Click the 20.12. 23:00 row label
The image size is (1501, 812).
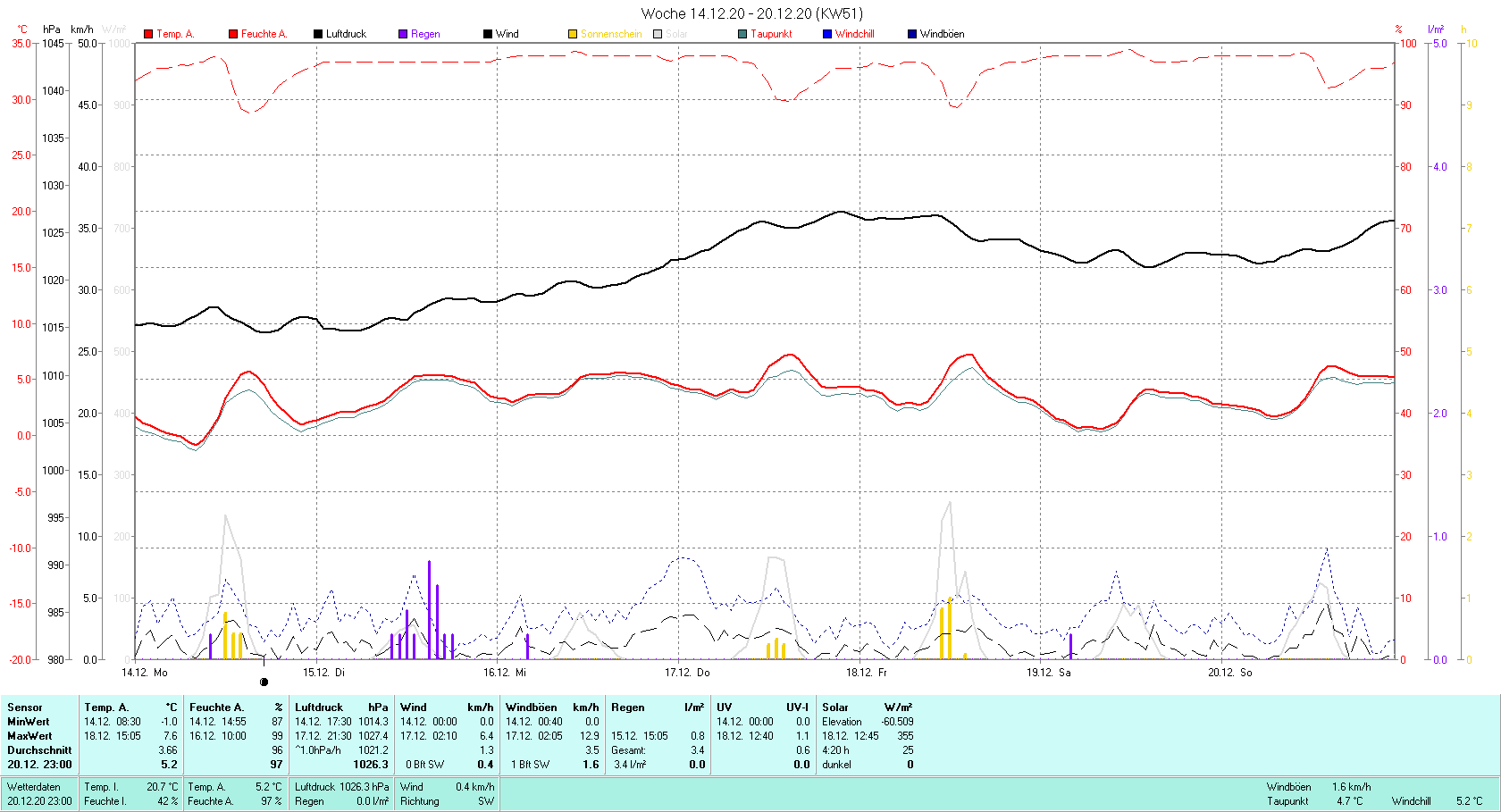pyautogui.click(x=39, y=764)
